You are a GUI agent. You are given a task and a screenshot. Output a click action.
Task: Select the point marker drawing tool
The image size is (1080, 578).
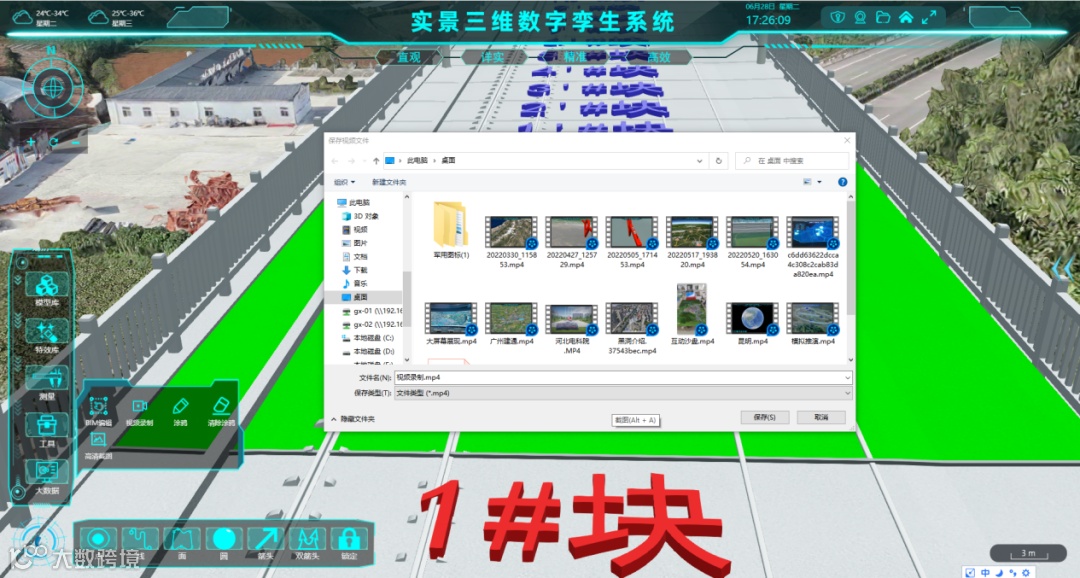98,539
